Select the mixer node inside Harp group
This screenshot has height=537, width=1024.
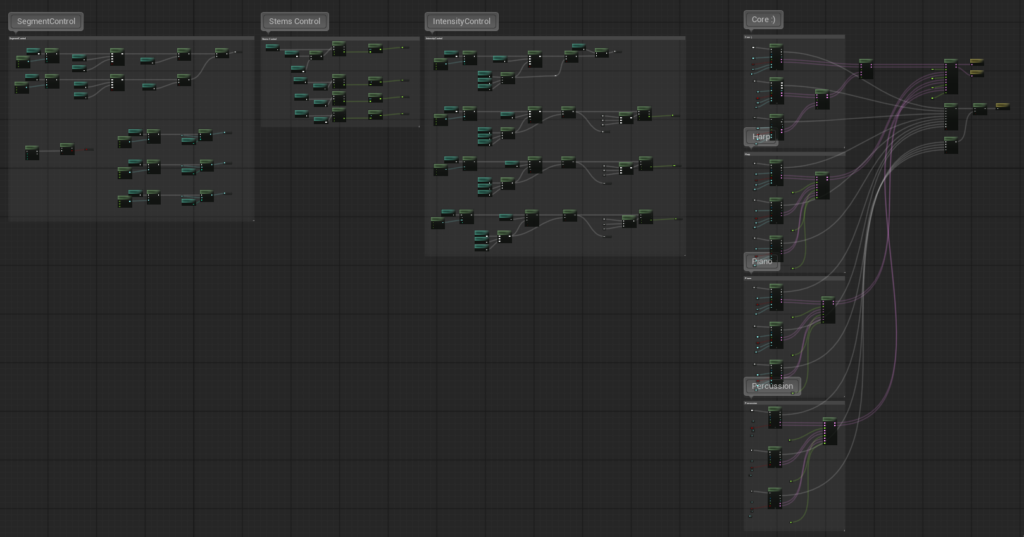point(822,186)
